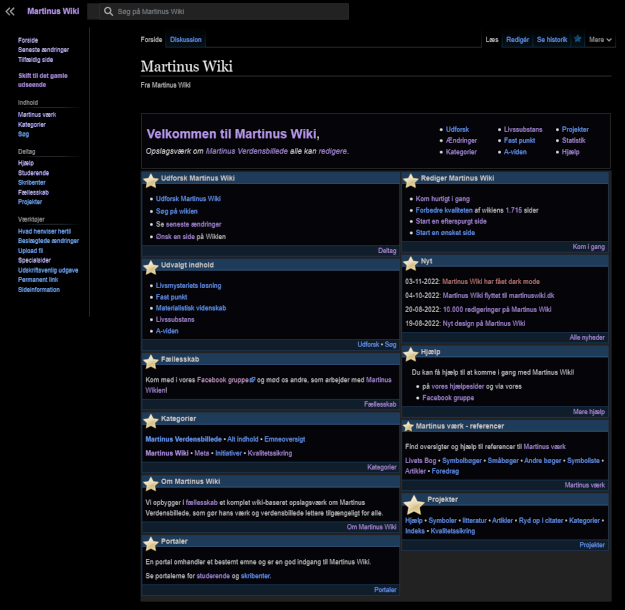Open Martinus Verdensbillede link in welcome banner

(247, 151)
